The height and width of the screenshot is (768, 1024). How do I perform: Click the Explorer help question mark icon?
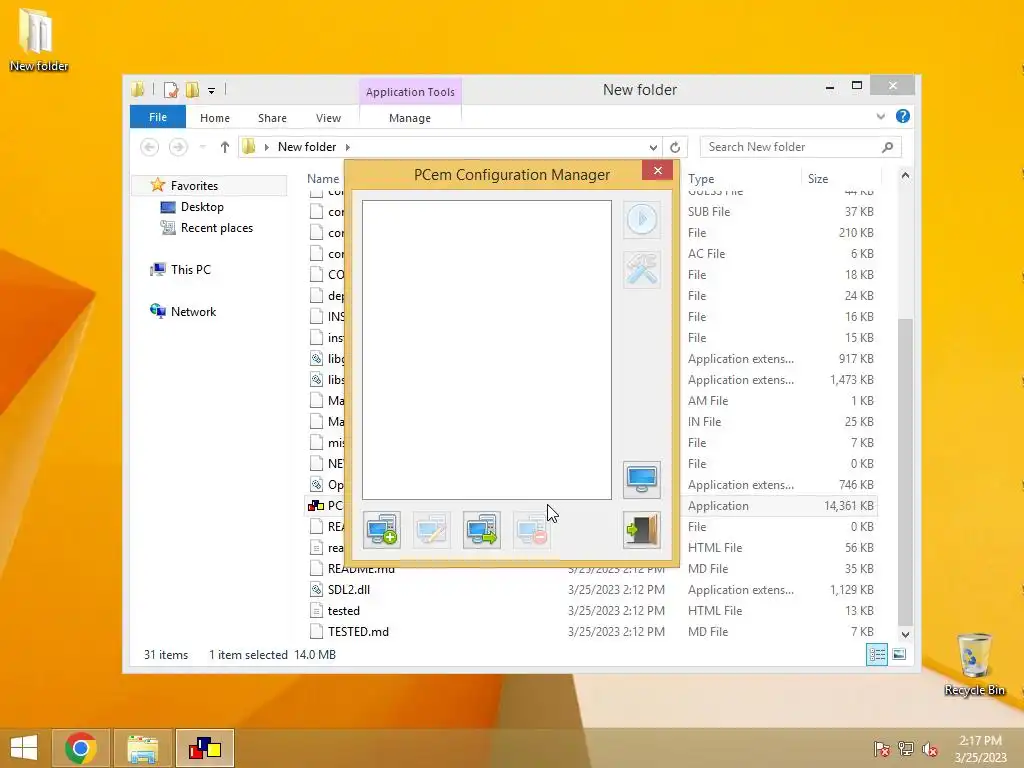[903, 116]
